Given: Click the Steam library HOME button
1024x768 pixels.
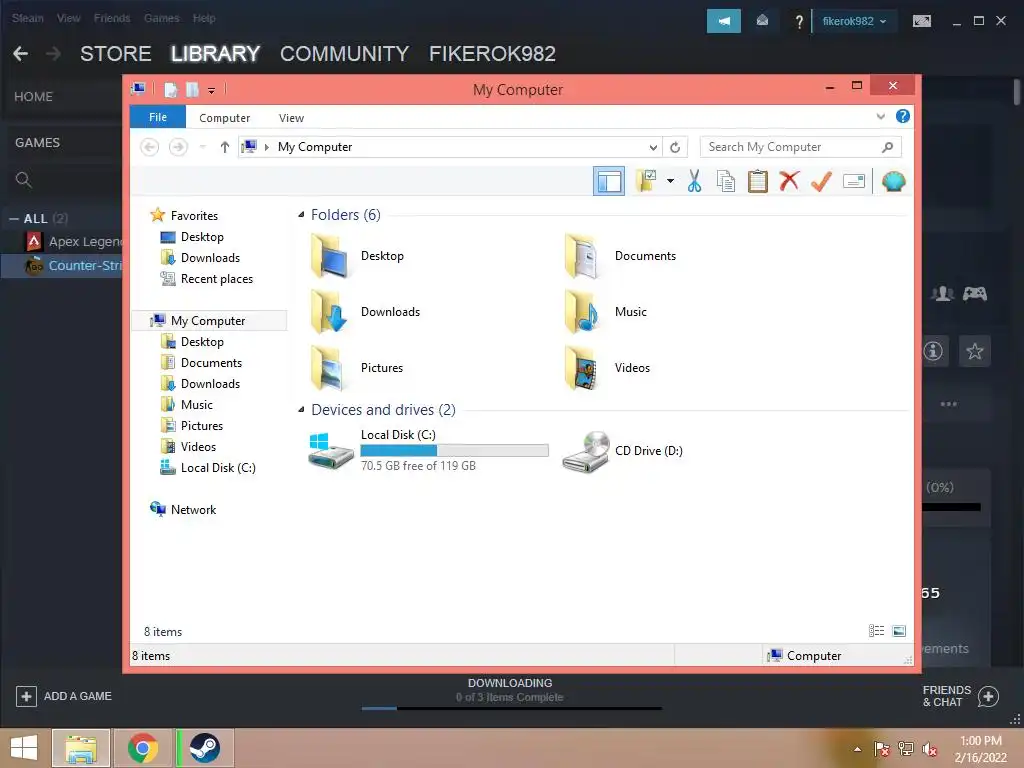Looking at the screenshot, I should 33,97.
